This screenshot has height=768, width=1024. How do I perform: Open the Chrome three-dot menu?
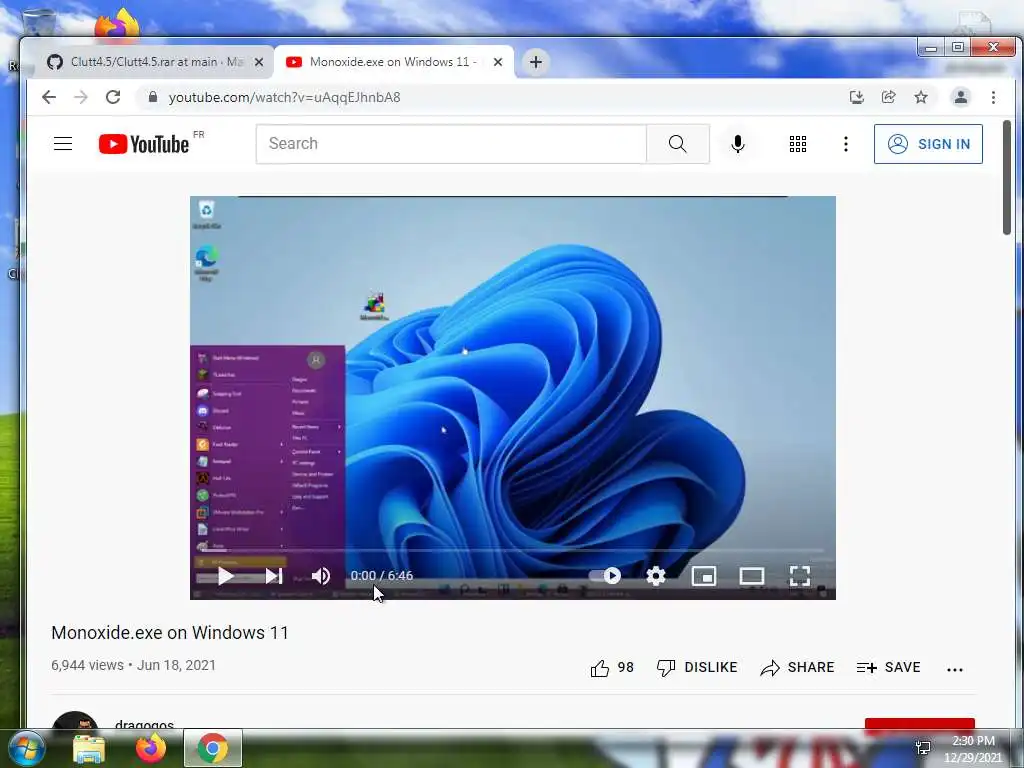pos(993,97)
